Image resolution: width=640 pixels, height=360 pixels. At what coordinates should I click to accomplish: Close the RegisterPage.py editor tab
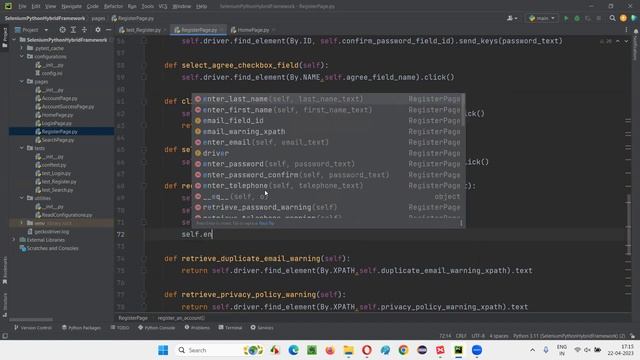[x=222, y=30]
